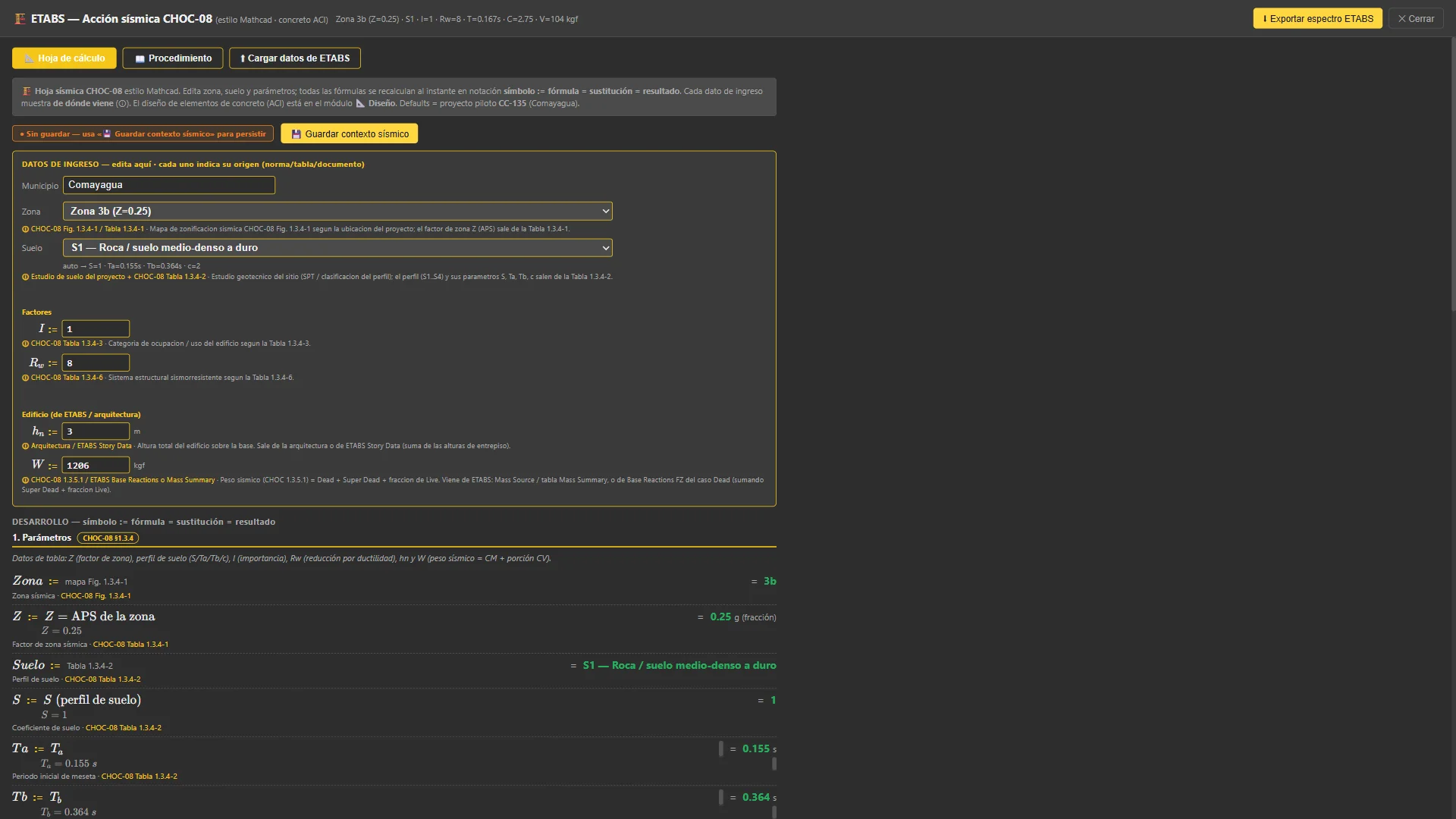The image size is (1456, 819).
Task: Select the Hoja de cálculo tab
Action: click(64, 58)
